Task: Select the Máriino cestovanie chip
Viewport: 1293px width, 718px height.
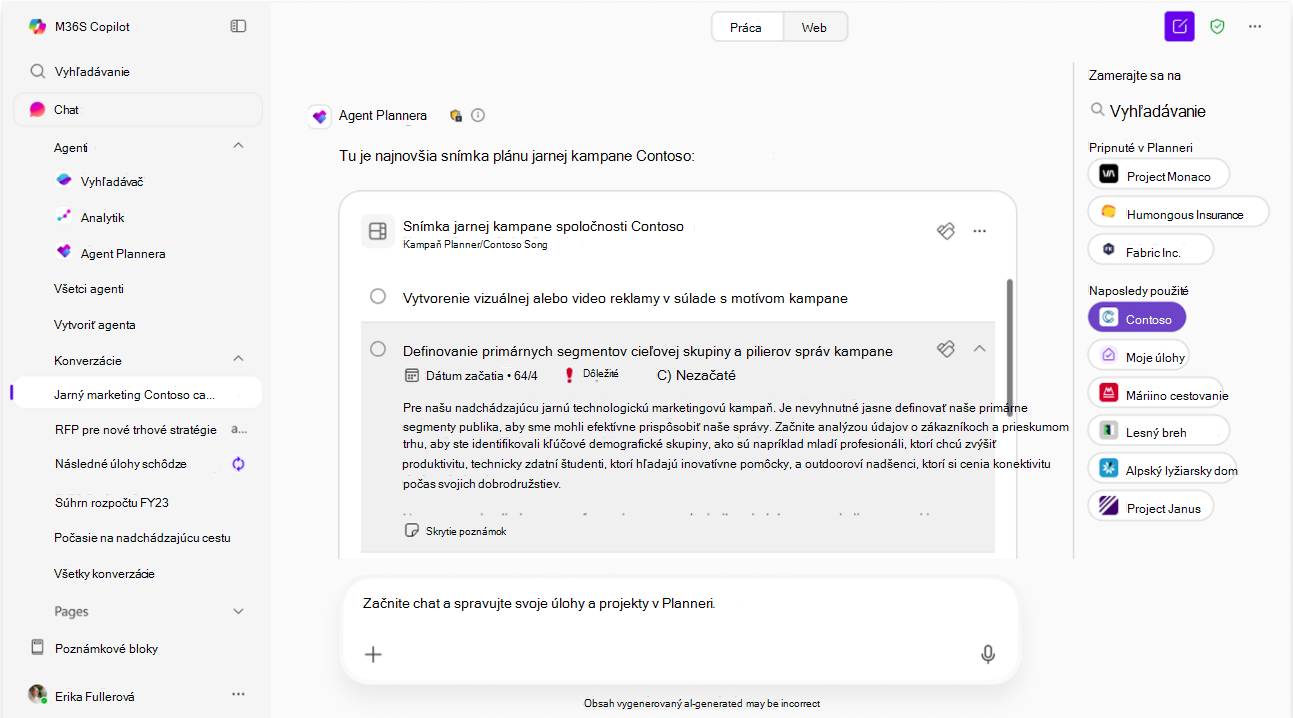Action: tap(1155, 393)
